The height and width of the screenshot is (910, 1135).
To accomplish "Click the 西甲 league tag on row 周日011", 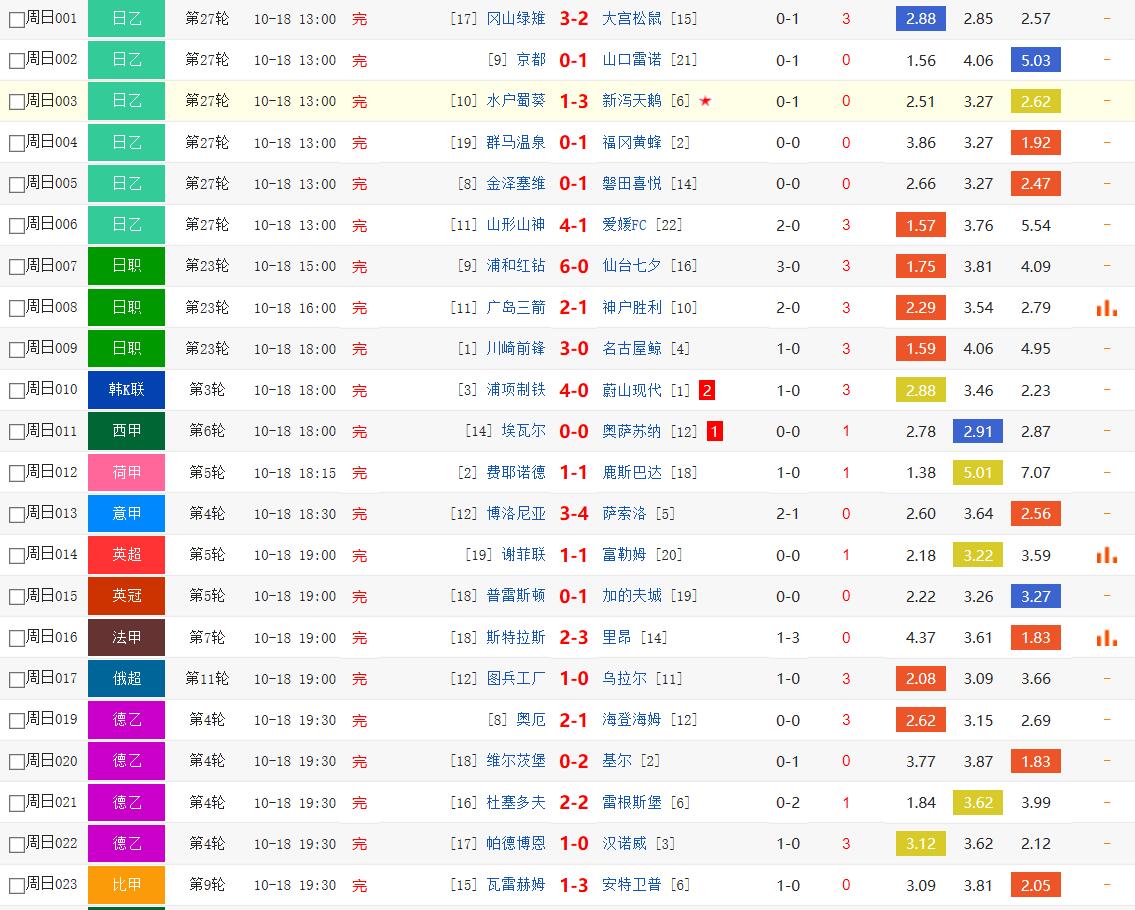I will (x=127, y=431).
